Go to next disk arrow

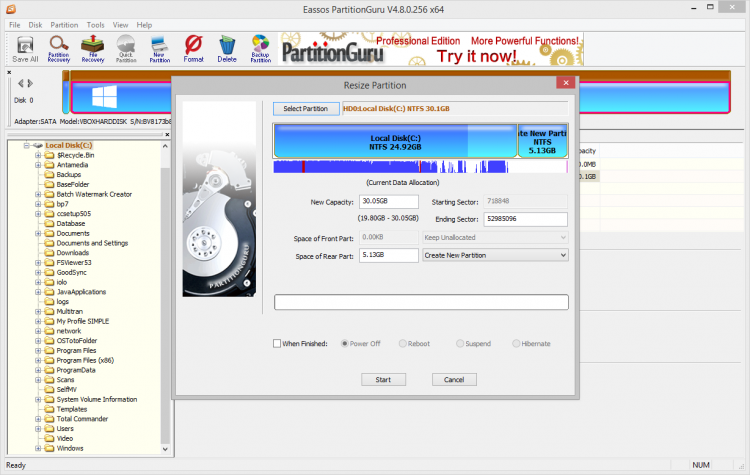click(30, 83)
